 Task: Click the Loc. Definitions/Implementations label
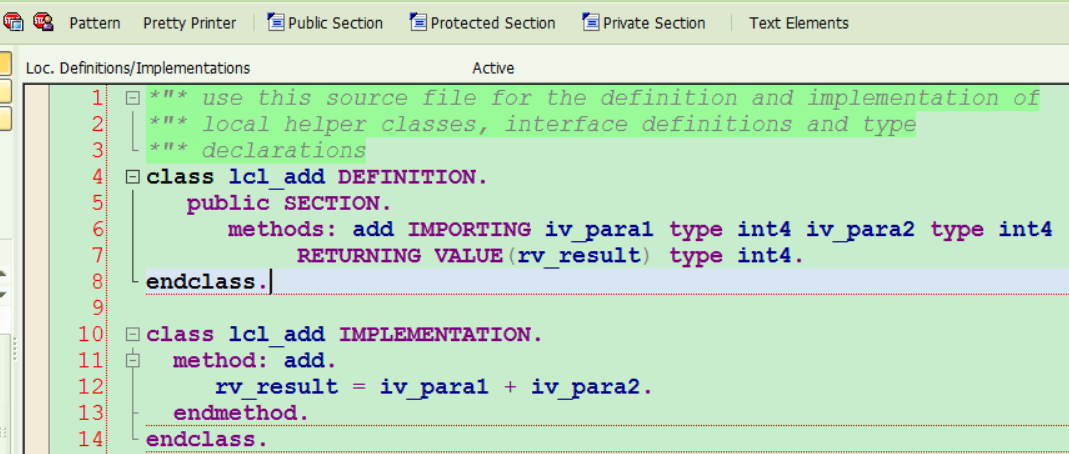(x=138, y=68)
